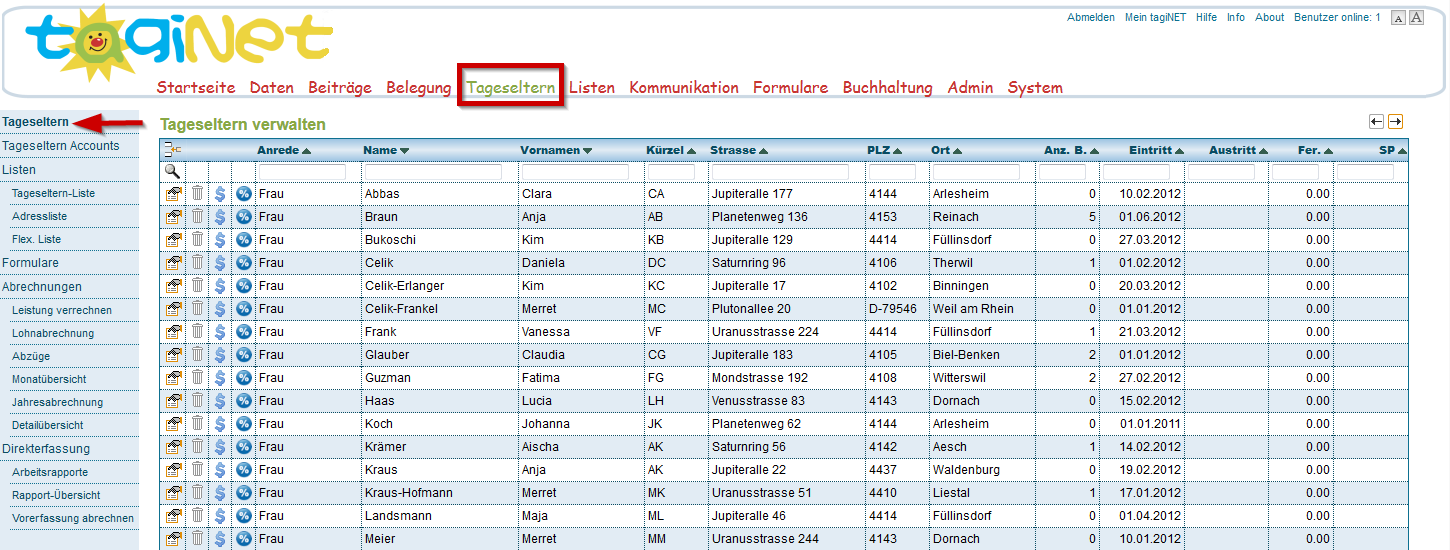
Task: Click the Abmelden link
Action: pos(1090,18)
